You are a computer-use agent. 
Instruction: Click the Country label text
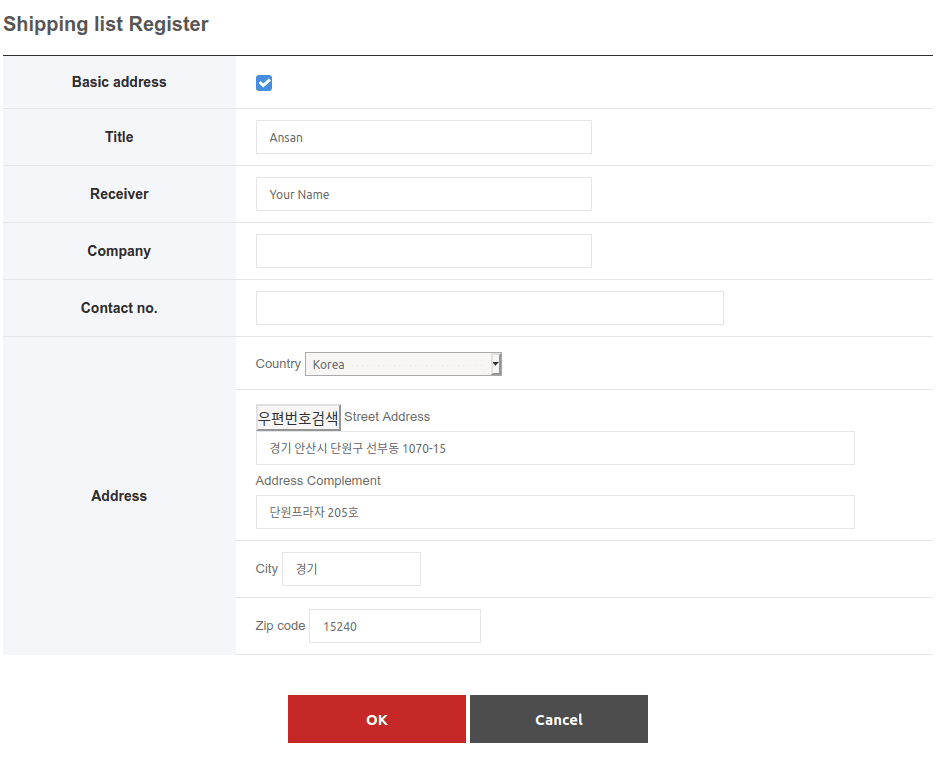[x=278, y=364]
